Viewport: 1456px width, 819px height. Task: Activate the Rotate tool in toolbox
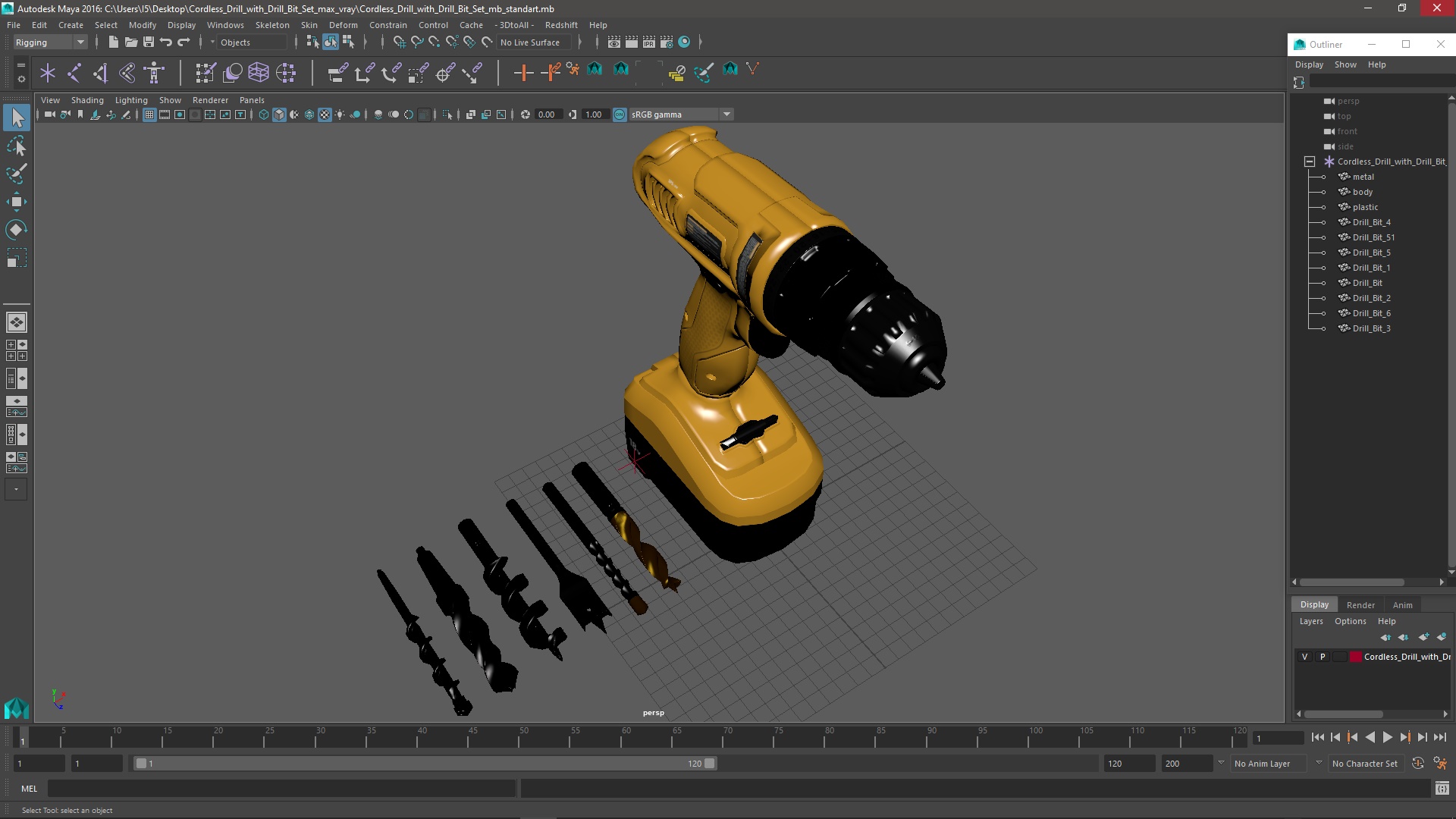[x=17, y=229]
